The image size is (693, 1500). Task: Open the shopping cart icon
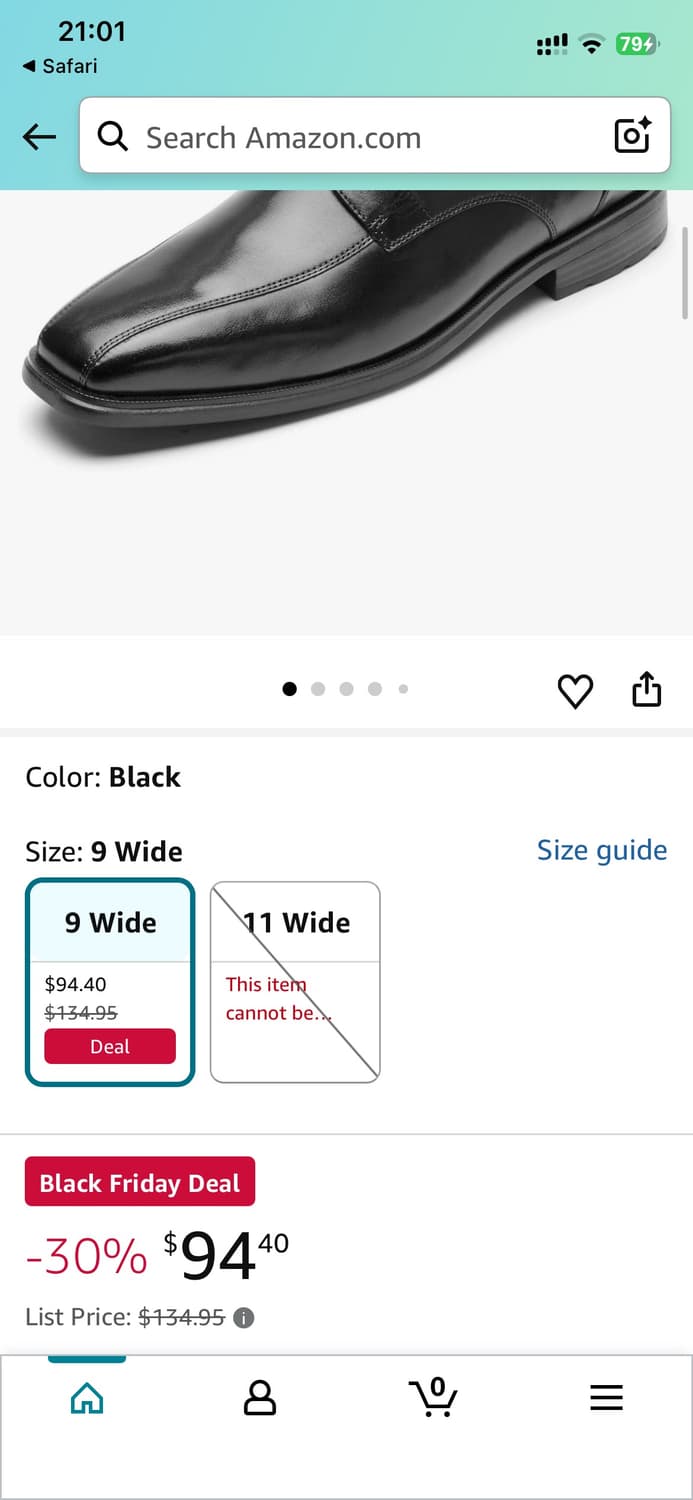[x=433, y=1396]
